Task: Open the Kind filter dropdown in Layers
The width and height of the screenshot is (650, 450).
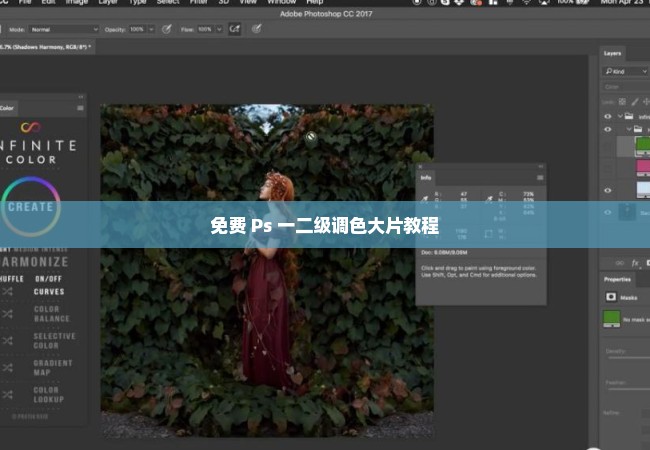Action: tap(626, 71)
